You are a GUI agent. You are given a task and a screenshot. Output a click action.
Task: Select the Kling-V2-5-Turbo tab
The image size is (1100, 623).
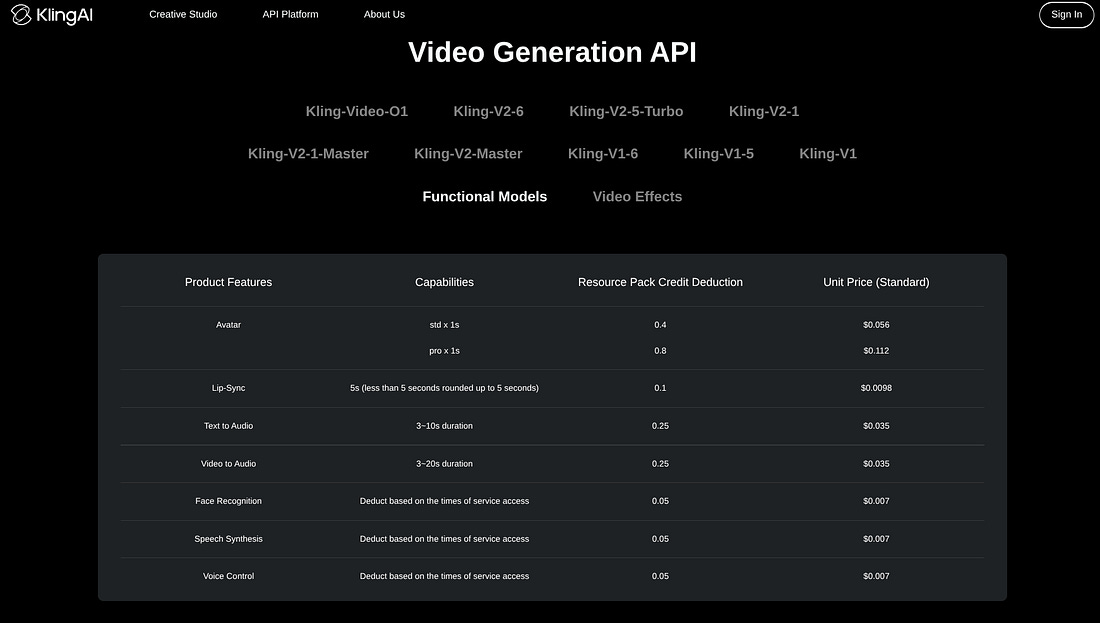[626, 111]
